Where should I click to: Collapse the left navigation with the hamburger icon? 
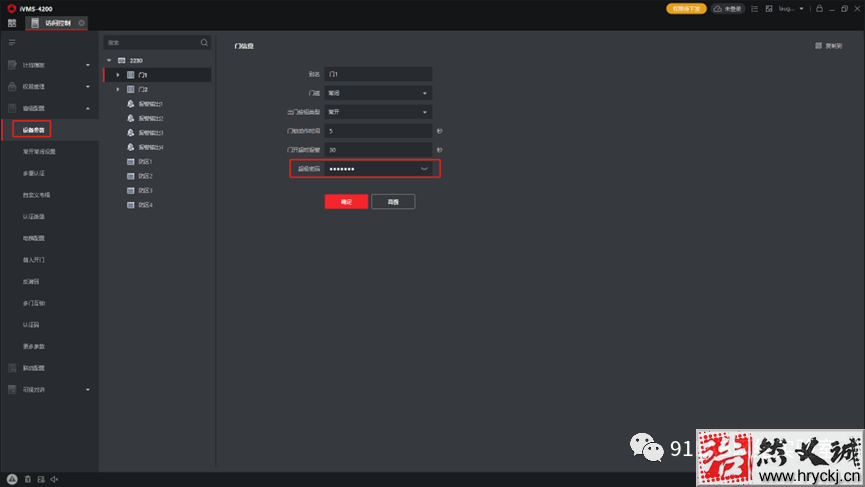click(12, 42)
